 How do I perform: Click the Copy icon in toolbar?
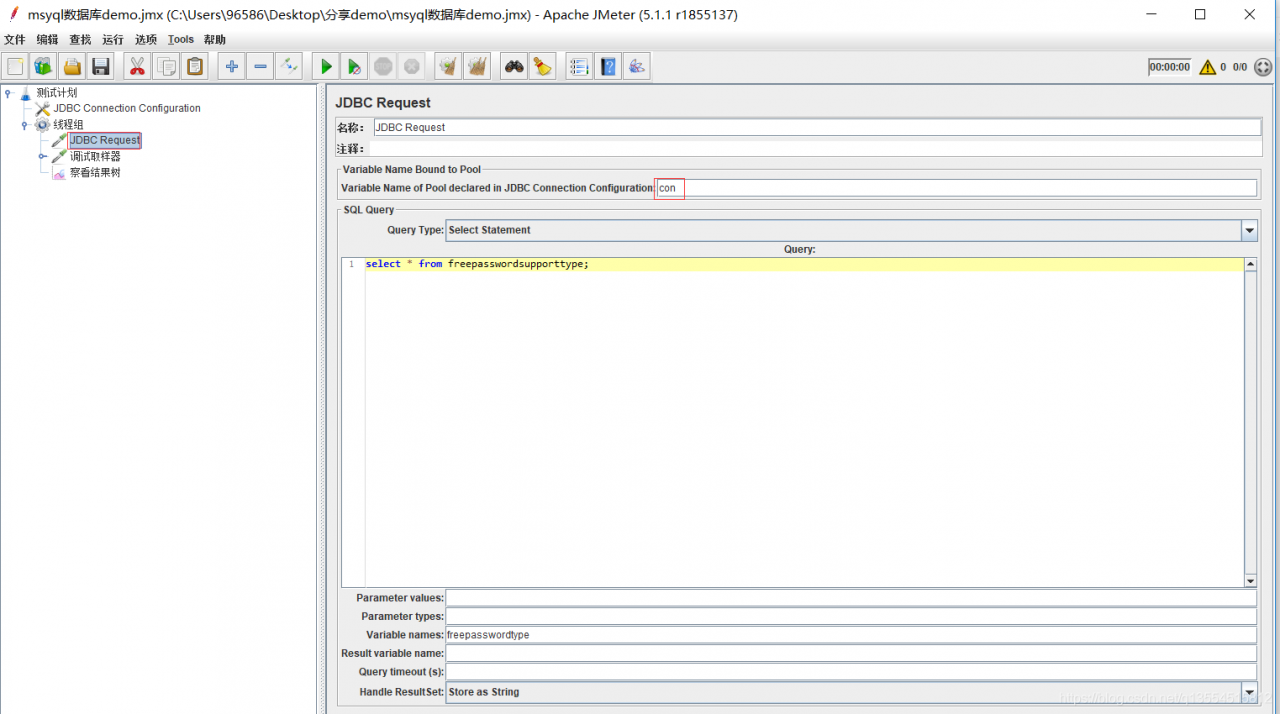point(166,67)
